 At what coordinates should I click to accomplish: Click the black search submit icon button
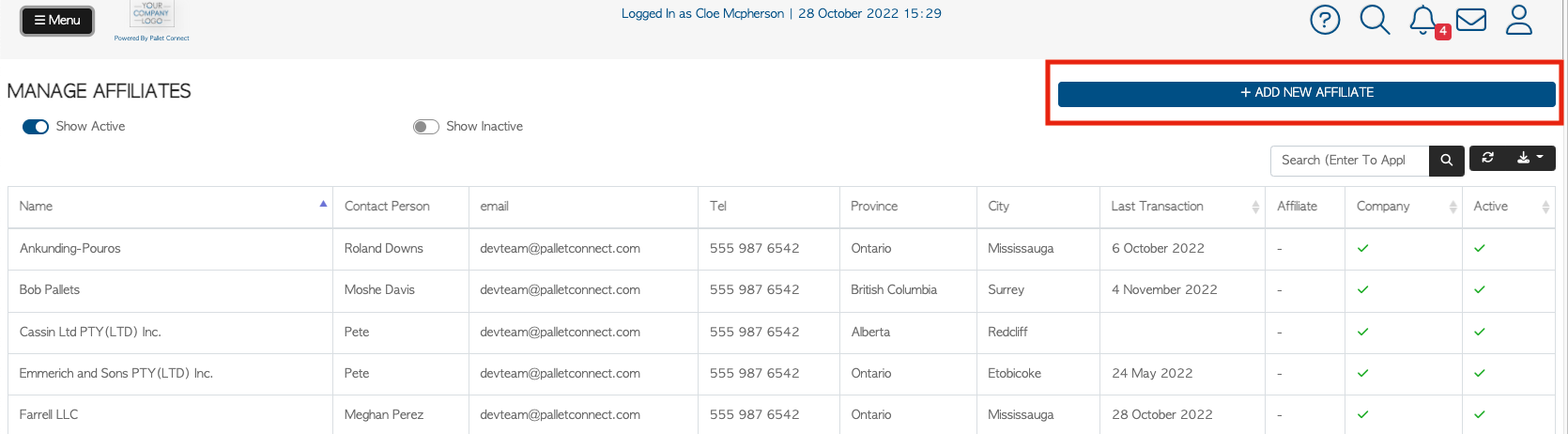[x=1446, y=161]
